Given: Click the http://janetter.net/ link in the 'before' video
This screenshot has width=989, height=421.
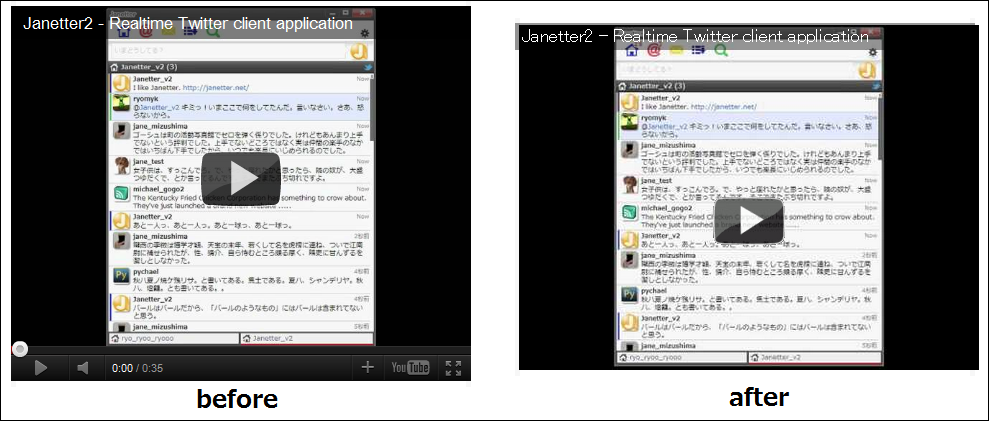Looking at the screenshot, I should tap(216, 88).
